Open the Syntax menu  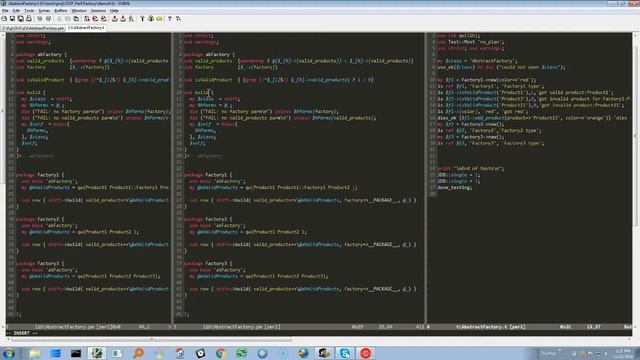click(44, 11)
